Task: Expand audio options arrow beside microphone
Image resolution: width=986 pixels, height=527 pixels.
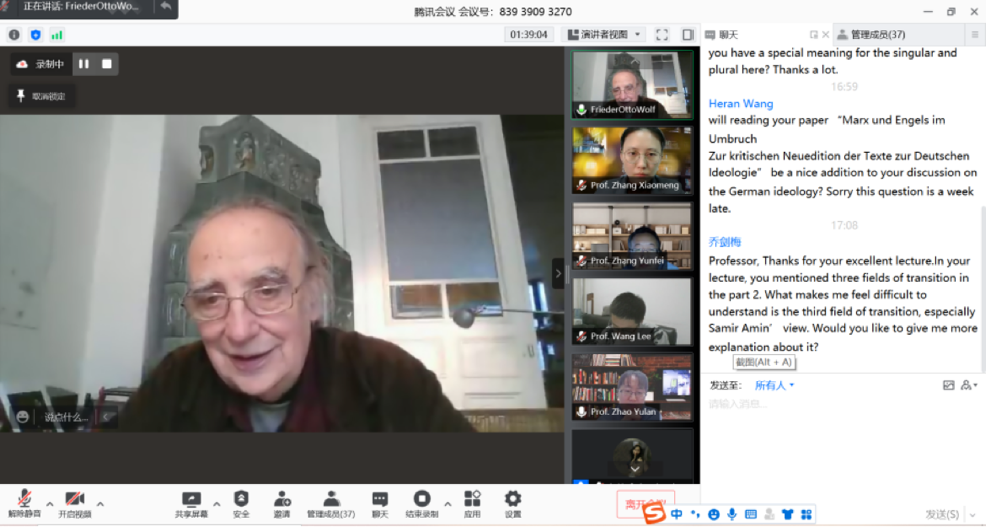Action: [x=50, y=503]
